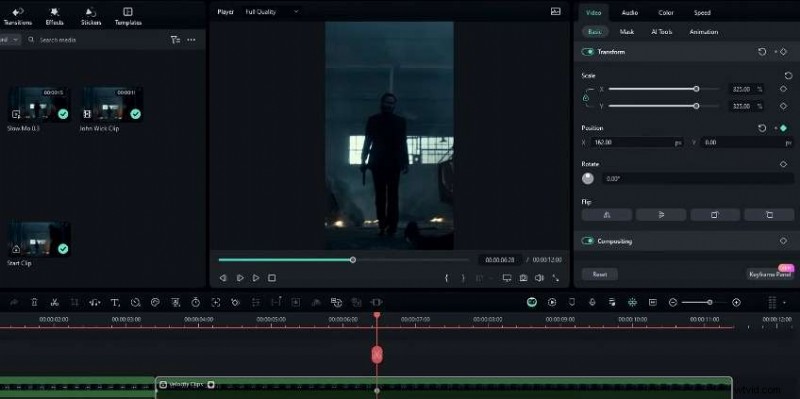Click the microphone voiceover icon

[592, 303]
